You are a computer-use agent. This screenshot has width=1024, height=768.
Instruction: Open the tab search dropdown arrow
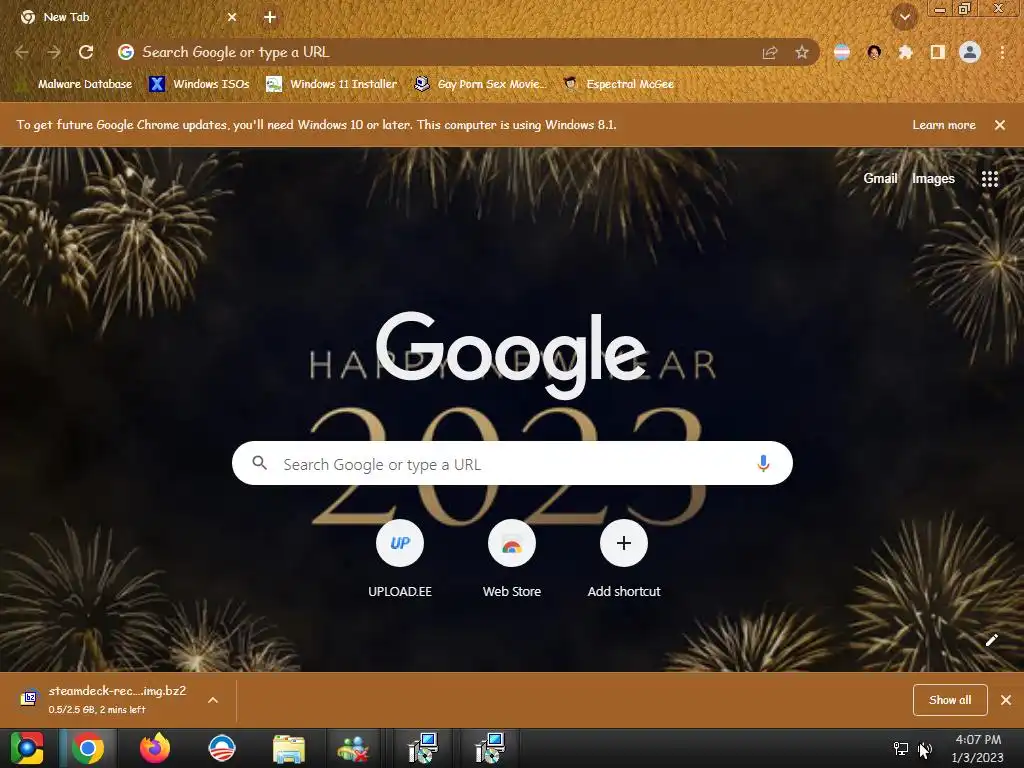pyautogui.click(x=904, y=17)
